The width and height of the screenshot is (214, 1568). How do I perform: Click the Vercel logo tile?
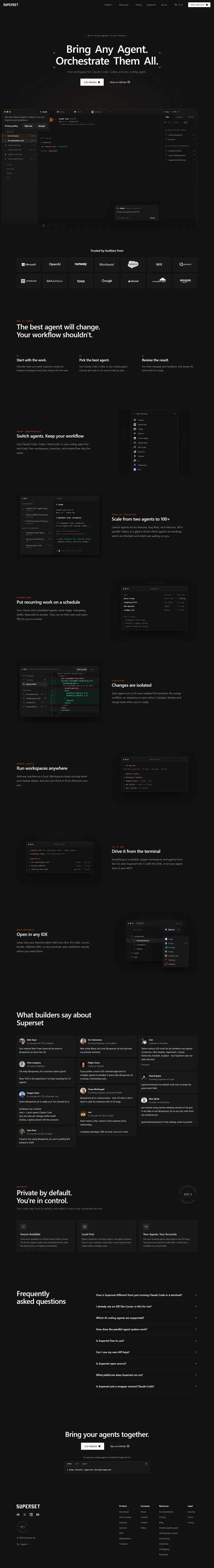(x=133, y=281)
